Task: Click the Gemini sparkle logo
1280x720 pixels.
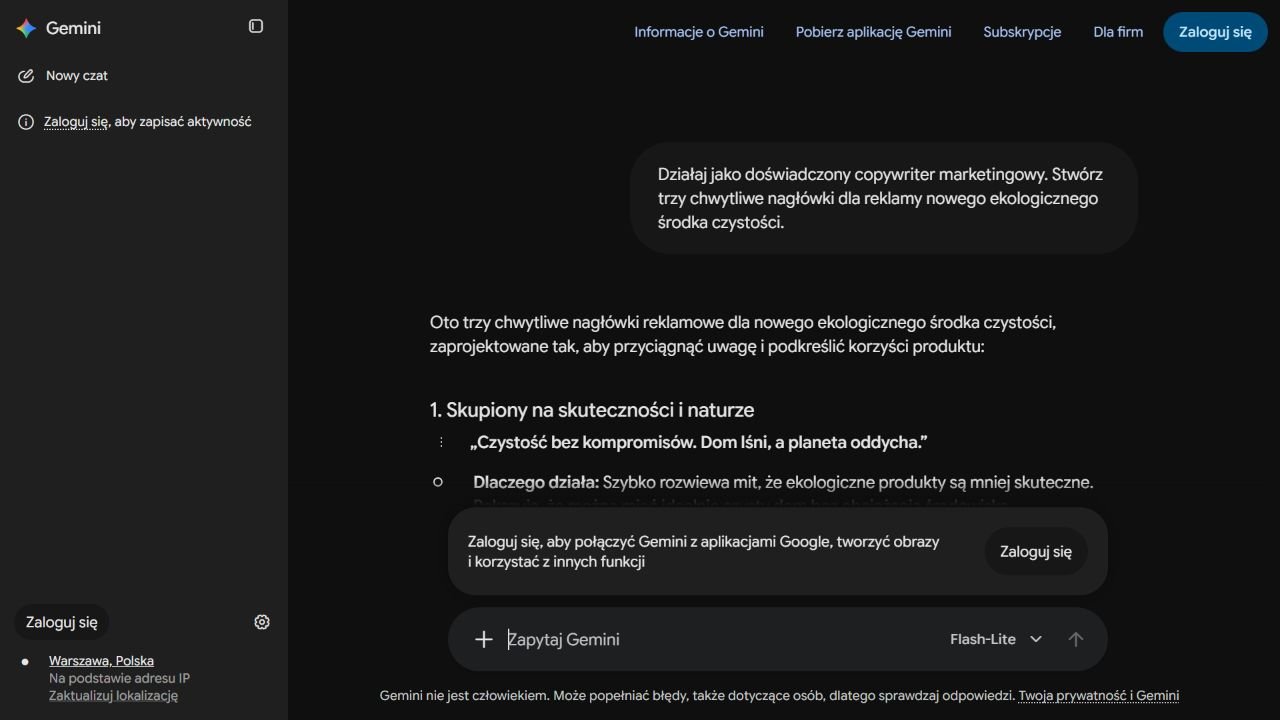Action: tap(26, 28)
